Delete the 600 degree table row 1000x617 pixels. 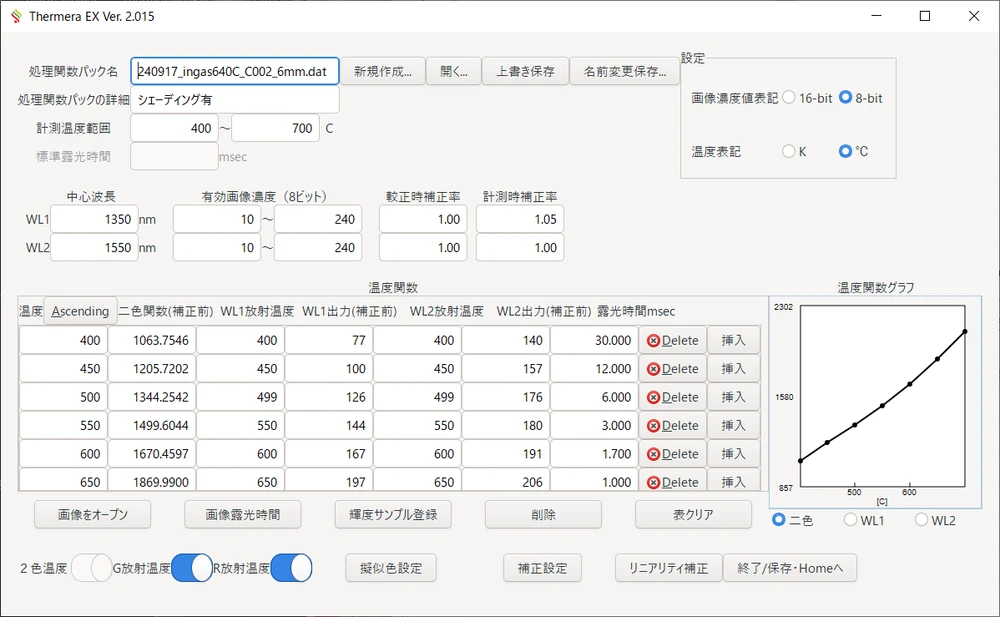673,453
